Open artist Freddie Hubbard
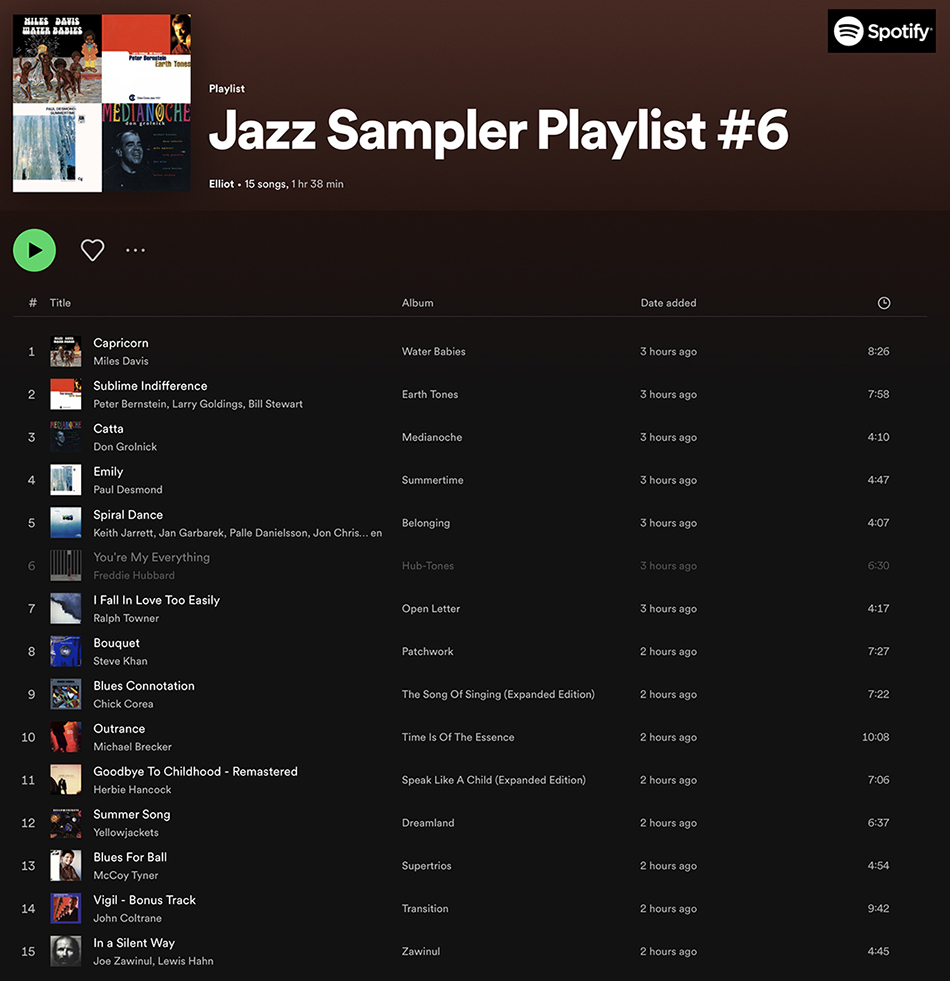Screen dimensions: 950x981 [134, 575]
